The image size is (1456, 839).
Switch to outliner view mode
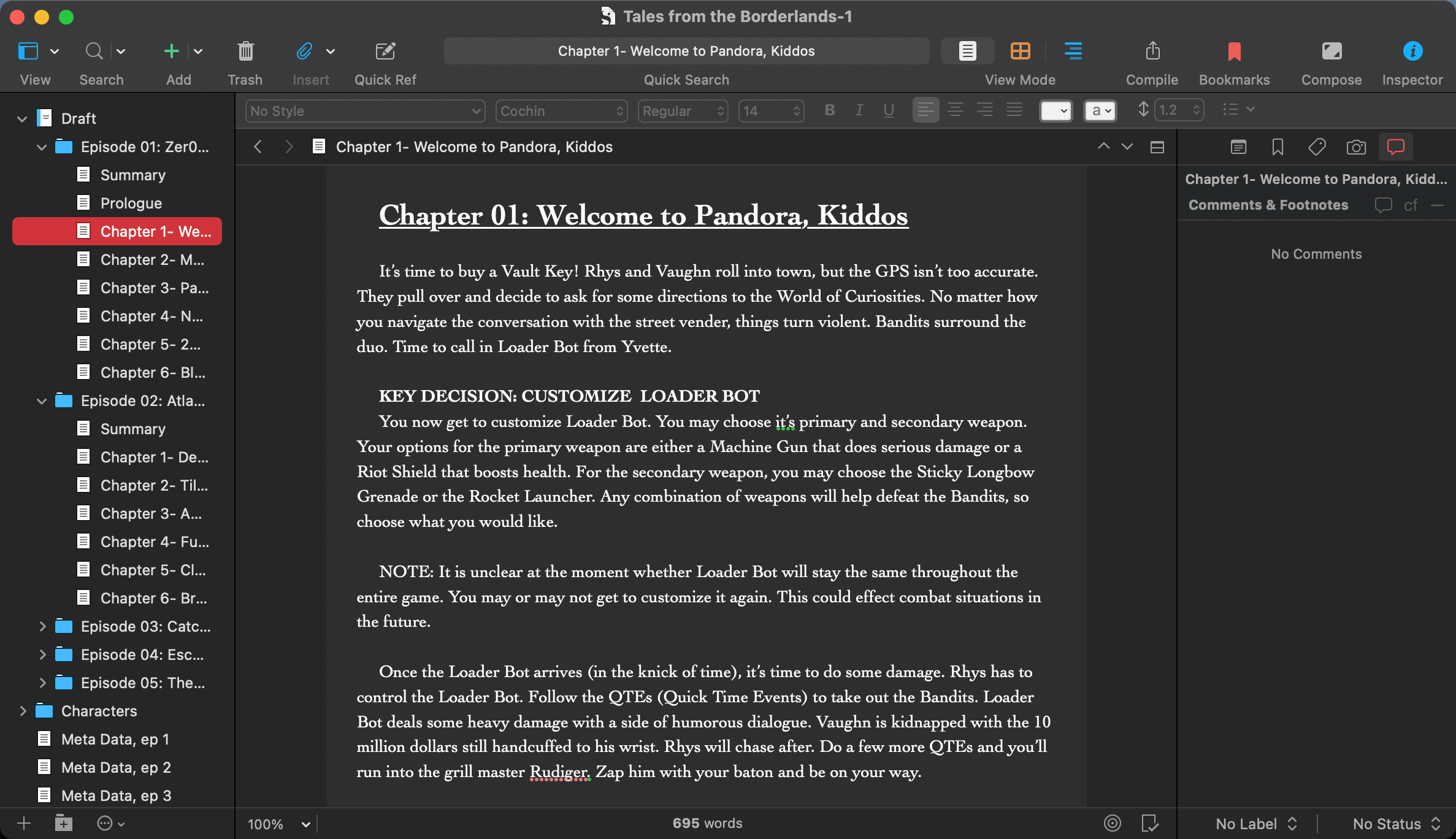1073,51
